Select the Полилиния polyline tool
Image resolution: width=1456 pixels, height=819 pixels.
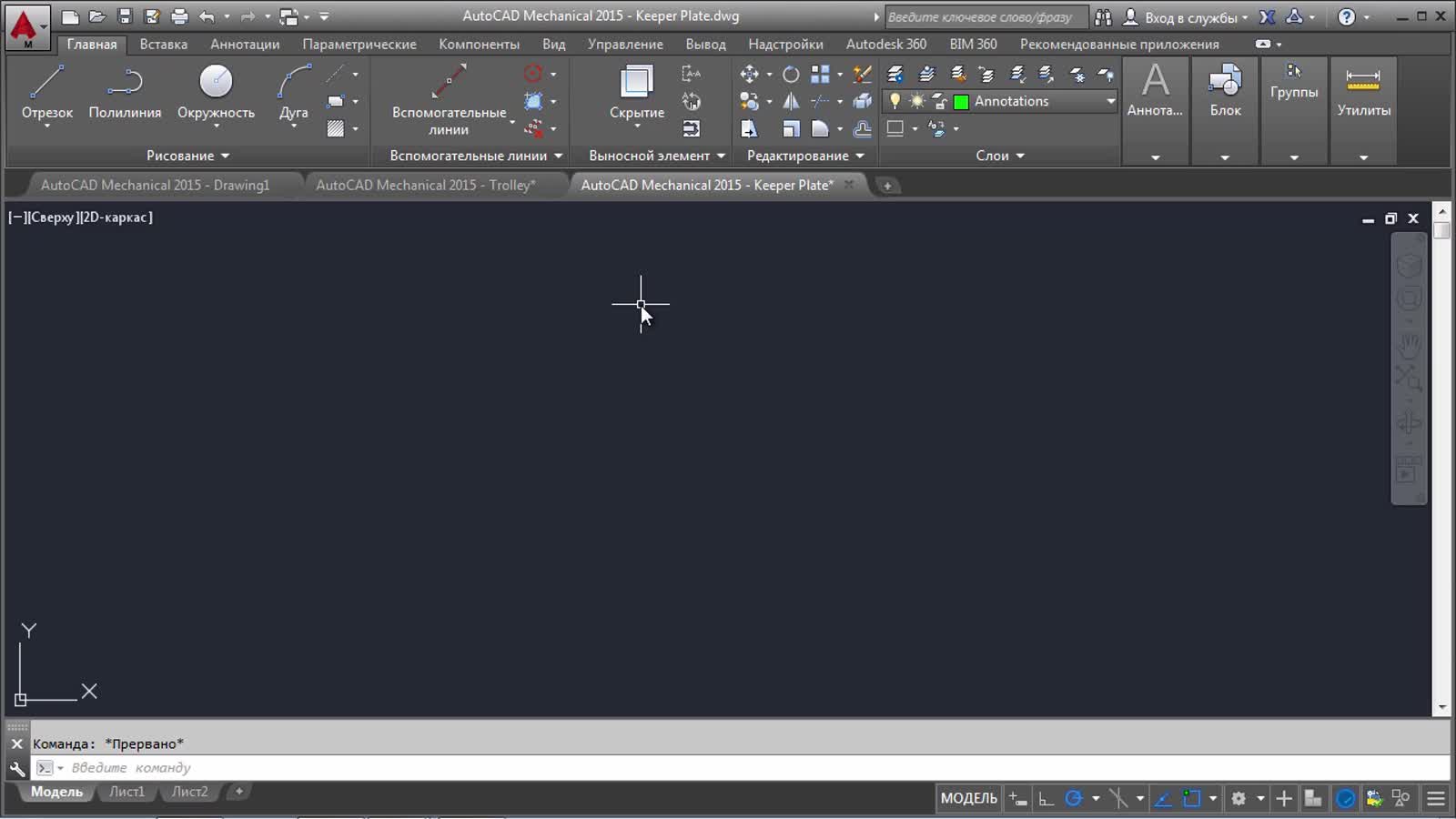(125, 92)
